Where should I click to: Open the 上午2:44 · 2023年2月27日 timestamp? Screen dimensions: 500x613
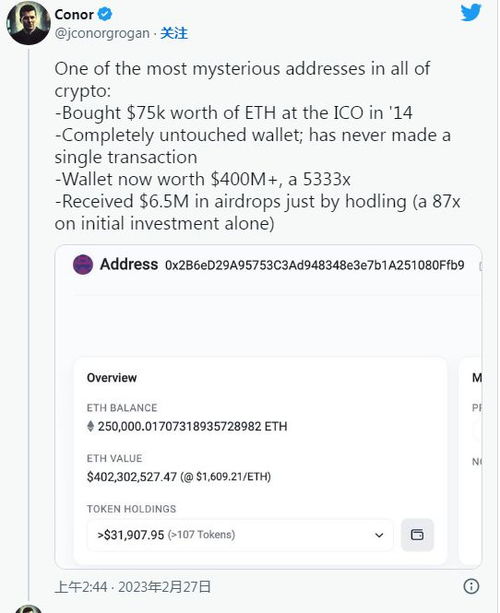point(133,586)
